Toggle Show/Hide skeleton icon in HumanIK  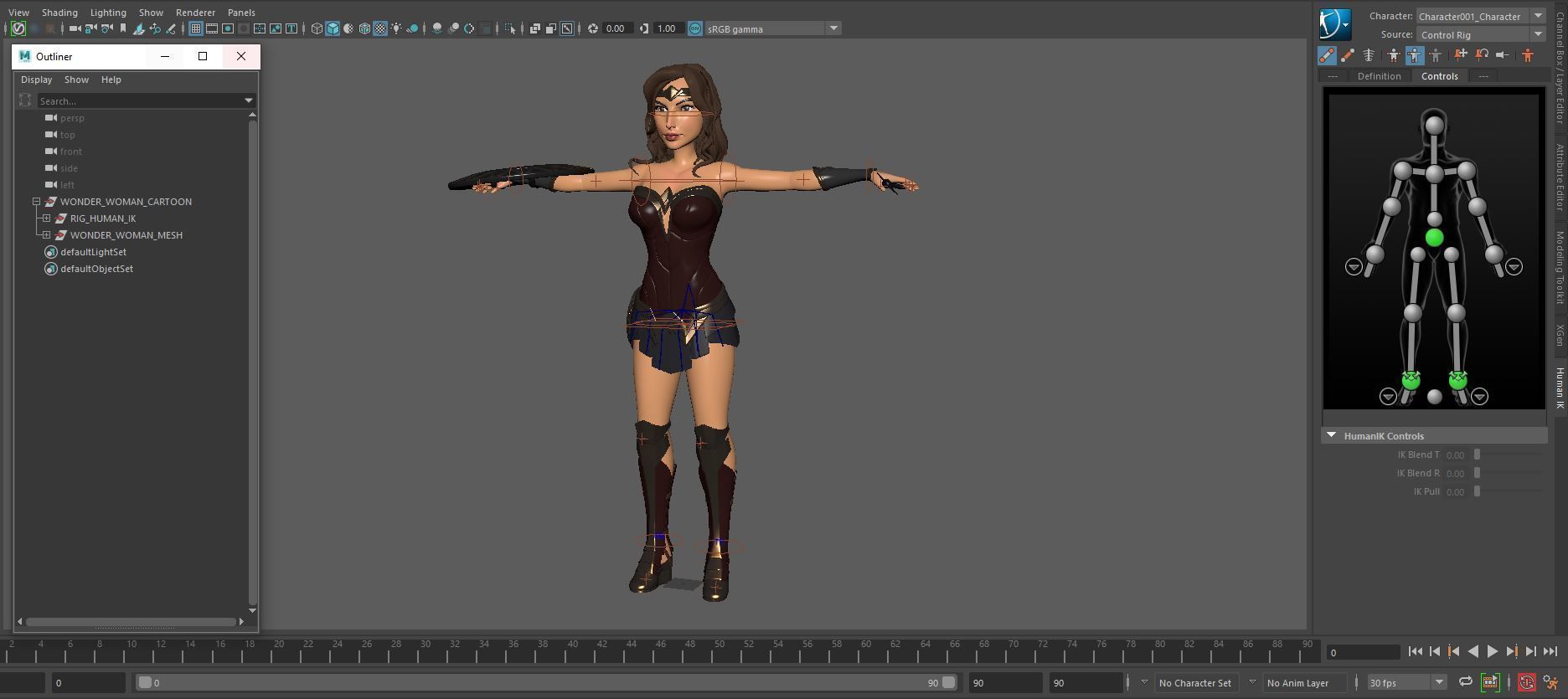click(1369, 55)
